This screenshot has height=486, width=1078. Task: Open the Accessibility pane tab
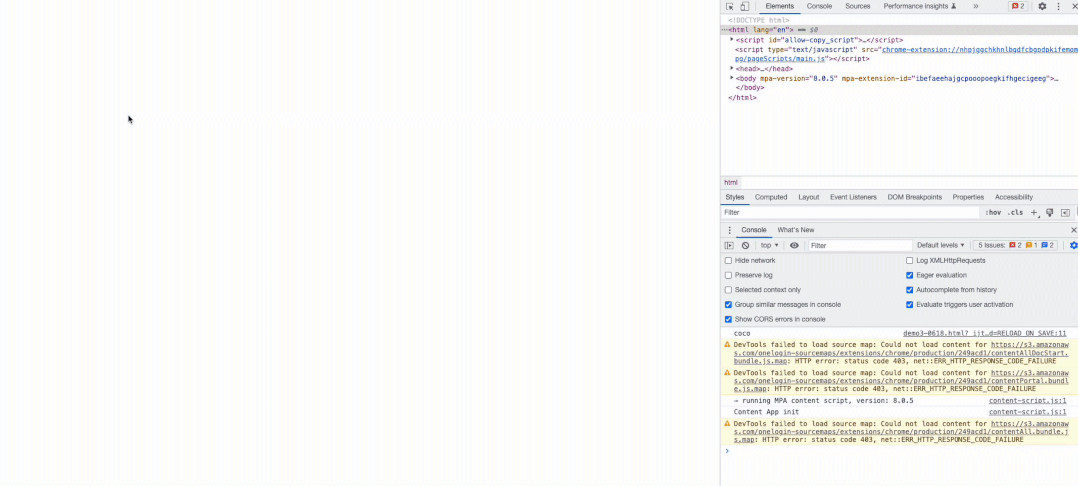coord(1014,197)
